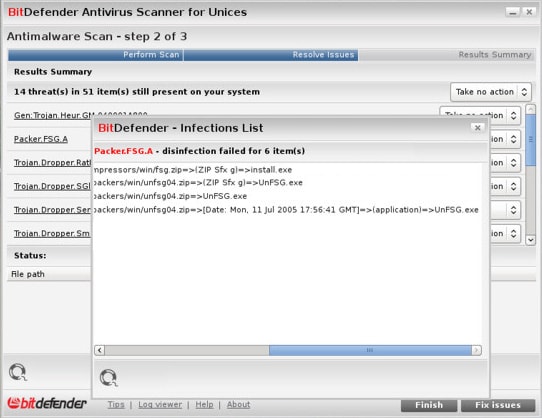Image resolution: width=542 pixels, height=418 pixels.
Task: Select the Perform Scan step tab
Action: pyautogui.click(x=95, y=55)
